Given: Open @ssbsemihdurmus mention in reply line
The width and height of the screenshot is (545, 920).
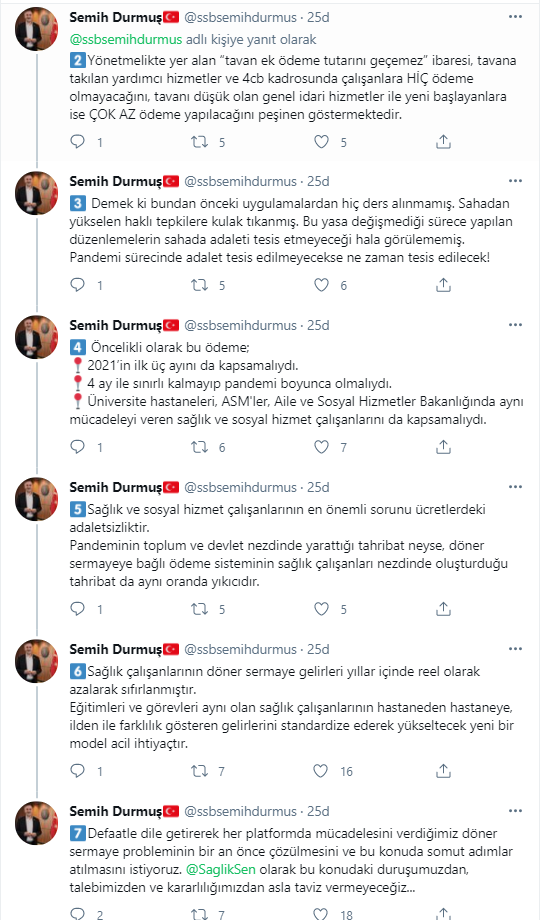Looking at the screenshot, I should point(126,39).
